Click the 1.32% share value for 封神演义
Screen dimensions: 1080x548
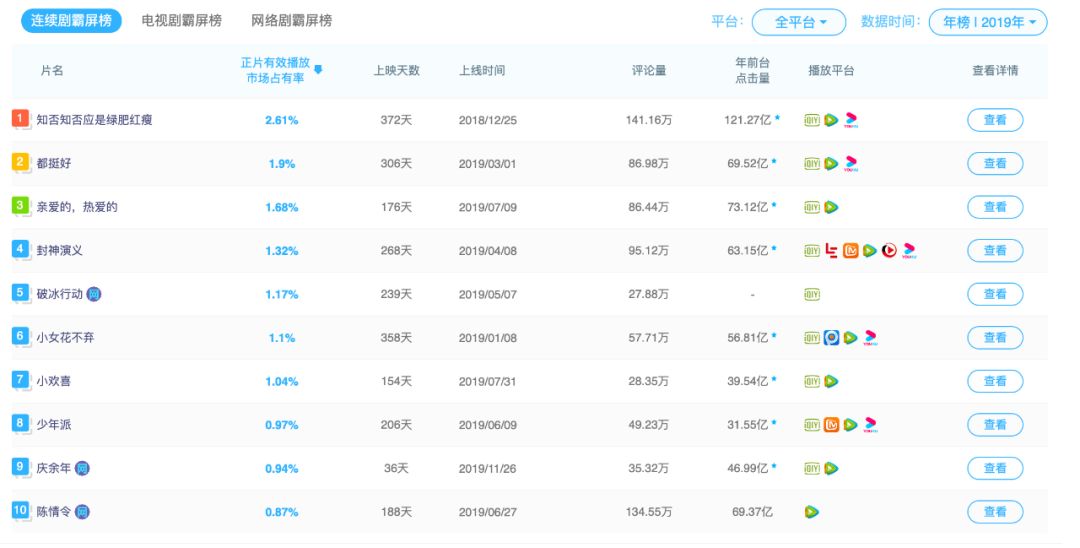pos(281,251)
